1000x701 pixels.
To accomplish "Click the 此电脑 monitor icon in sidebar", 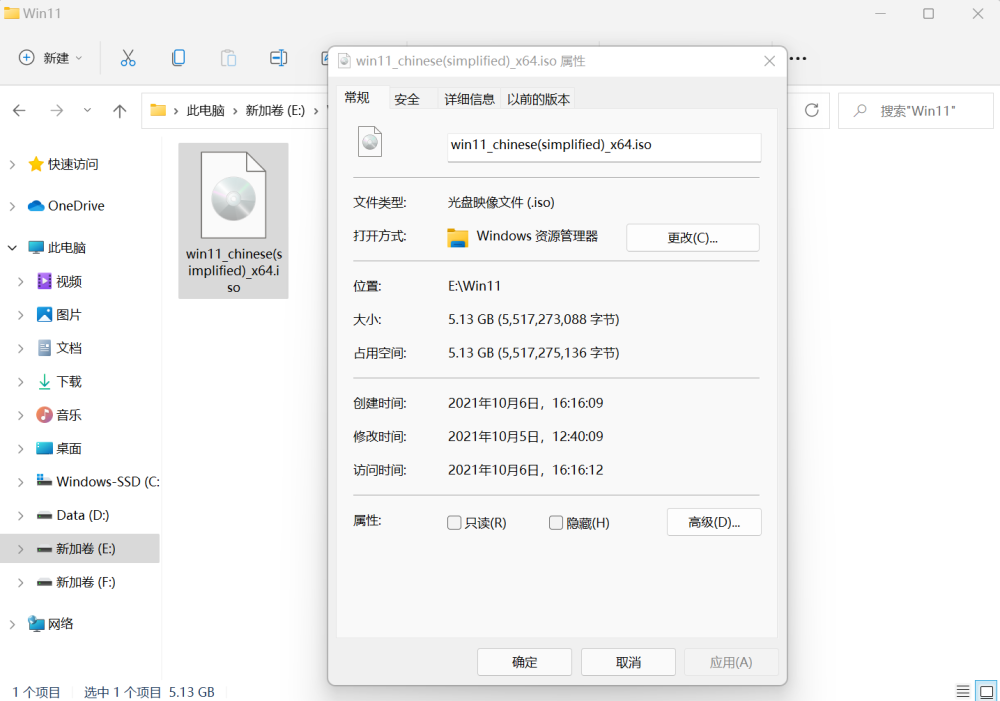I will click(36, 247).
